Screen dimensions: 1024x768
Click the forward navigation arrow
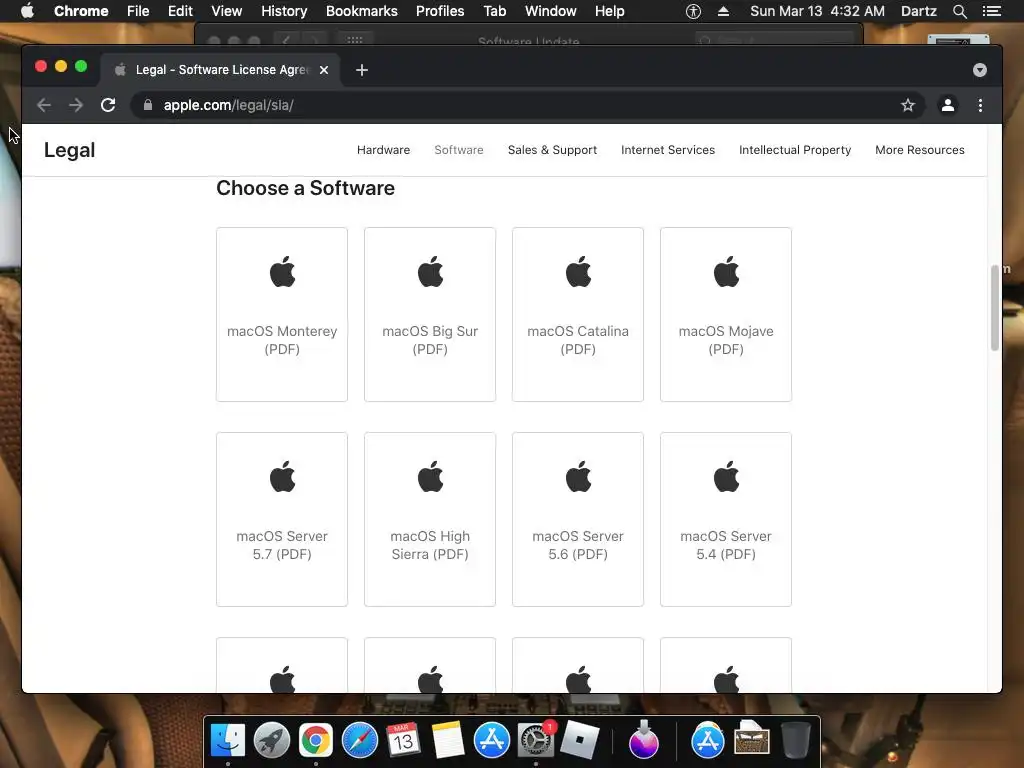[x=76, y=105]
